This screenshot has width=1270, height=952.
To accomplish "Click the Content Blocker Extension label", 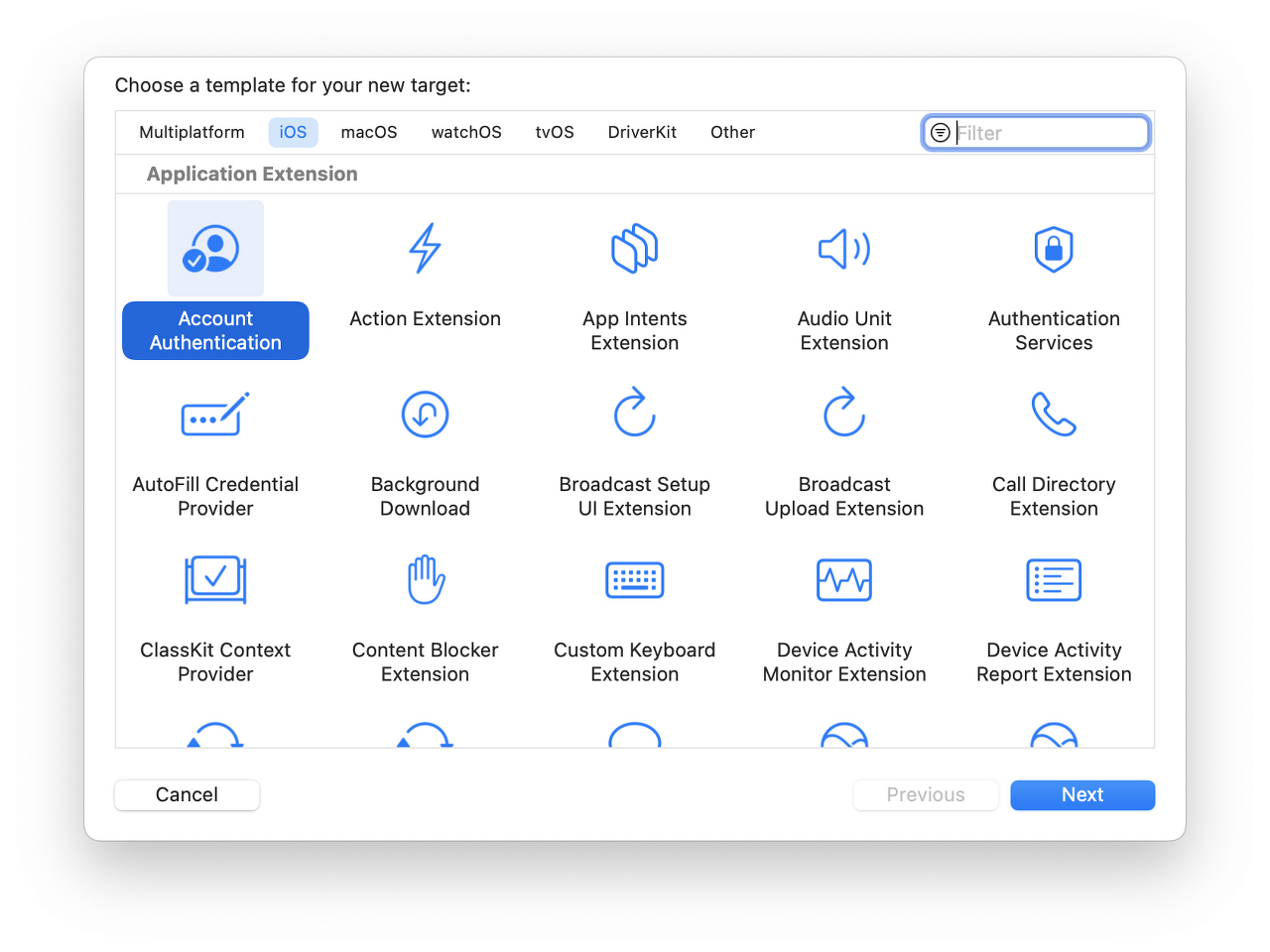I will click(x=426, y=661).
